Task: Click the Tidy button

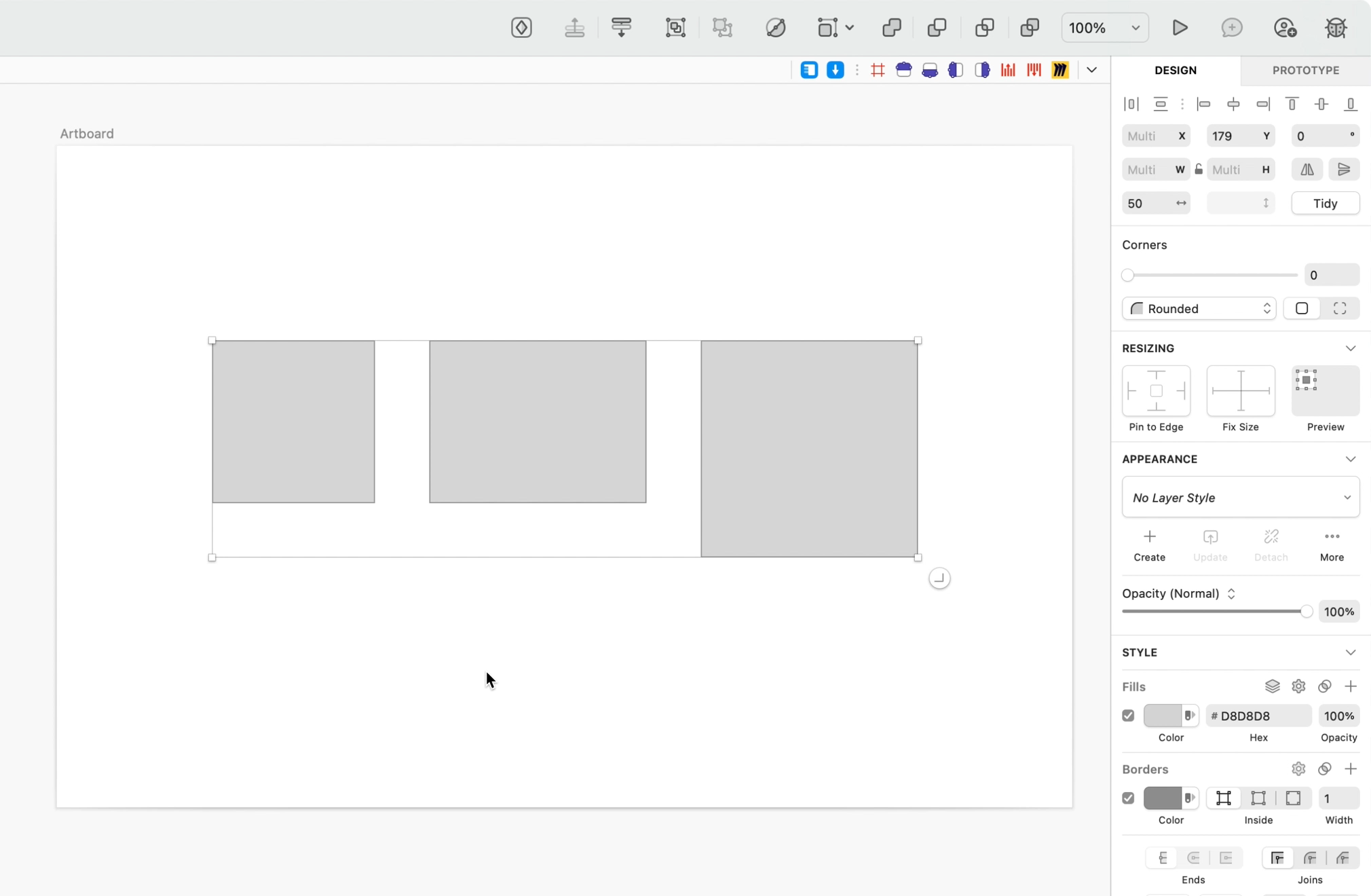Action: click(x=1325, y=204)
